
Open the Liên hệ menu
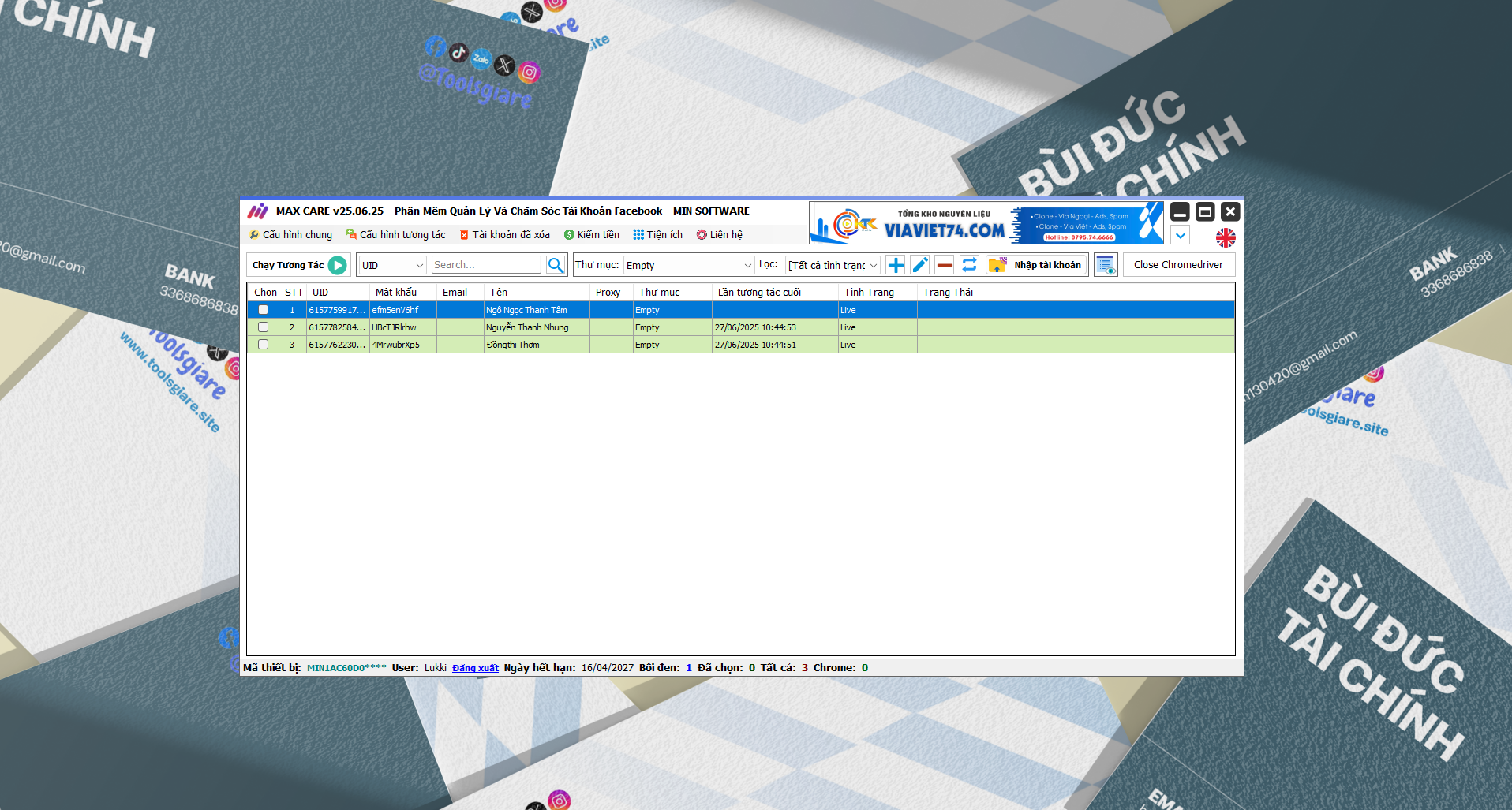click(x=720, y=235)
